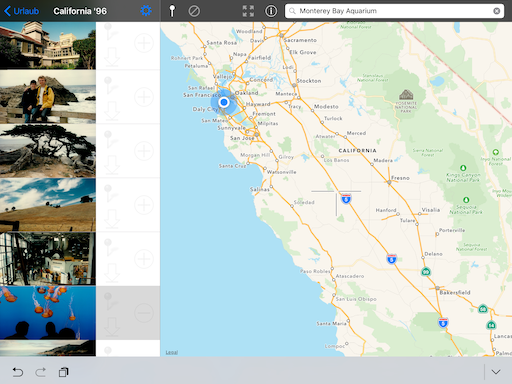This screenshot has width=512, height=384.
Task: Tap download arrow on golden hills row
Action: (112, 219)
